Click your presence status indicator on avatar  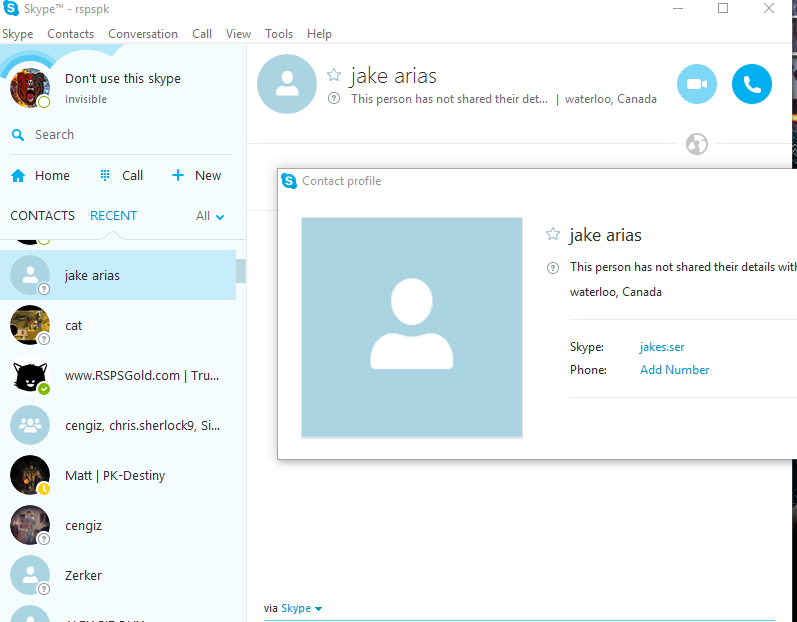click(x=44, y=102)
